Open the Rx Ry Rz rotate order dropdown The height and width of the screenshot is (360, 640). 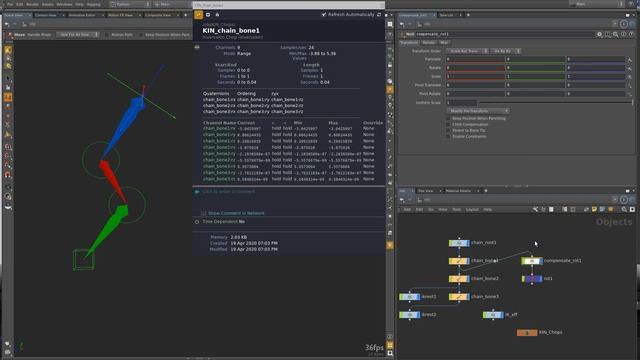coord(505,51)
